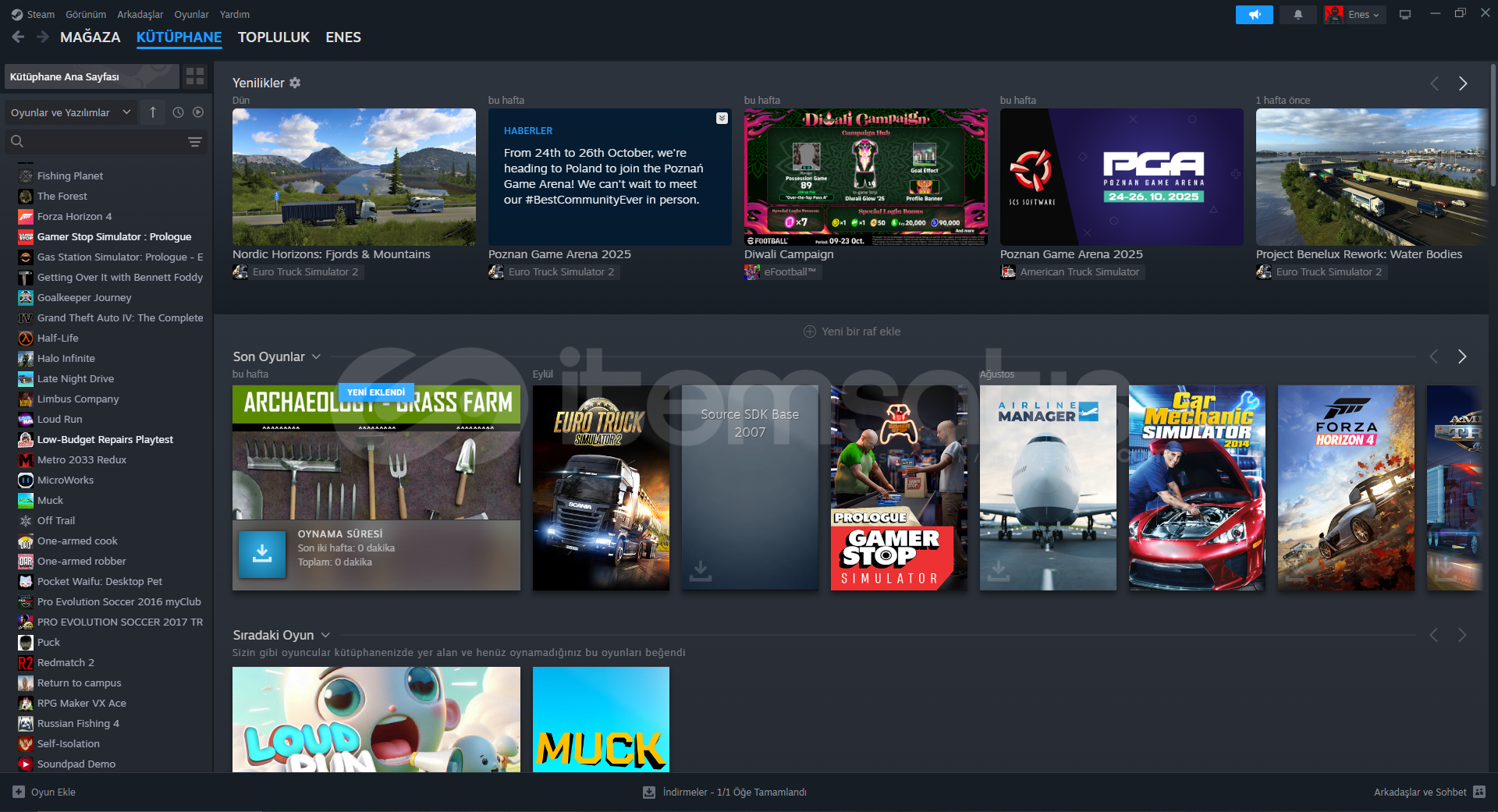Select Metro 2033 Redux in the list
Viewport: 1498px width, 812px height.
pos(82,459)
